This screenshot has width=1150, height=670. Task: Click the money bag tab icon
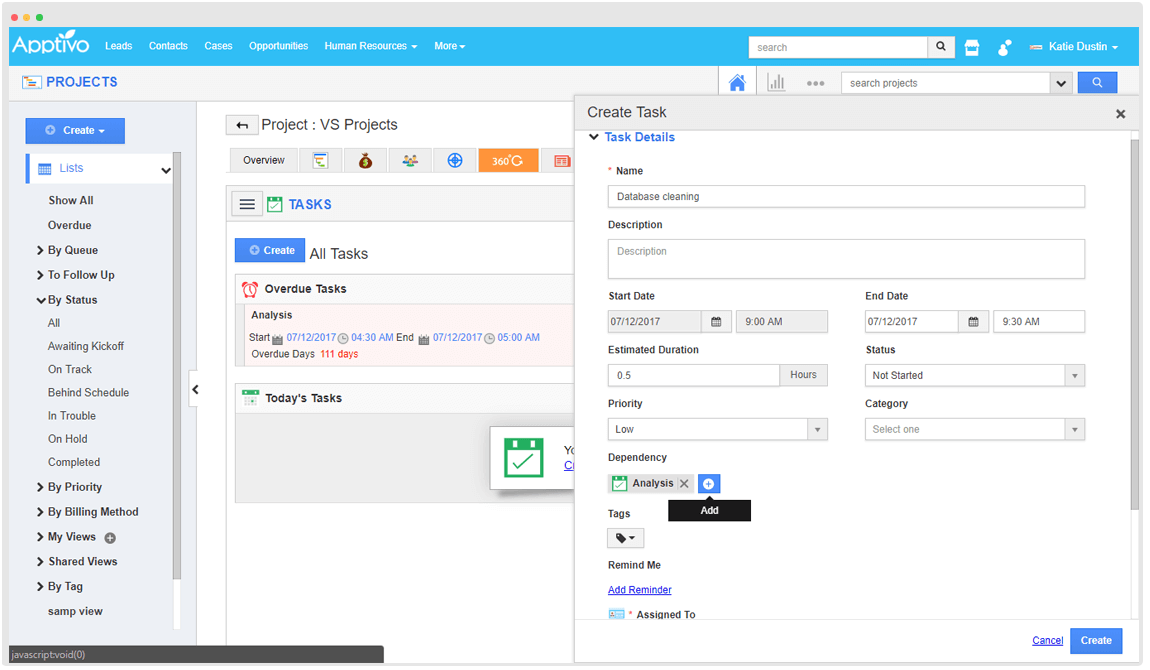(x=365, y=160)
